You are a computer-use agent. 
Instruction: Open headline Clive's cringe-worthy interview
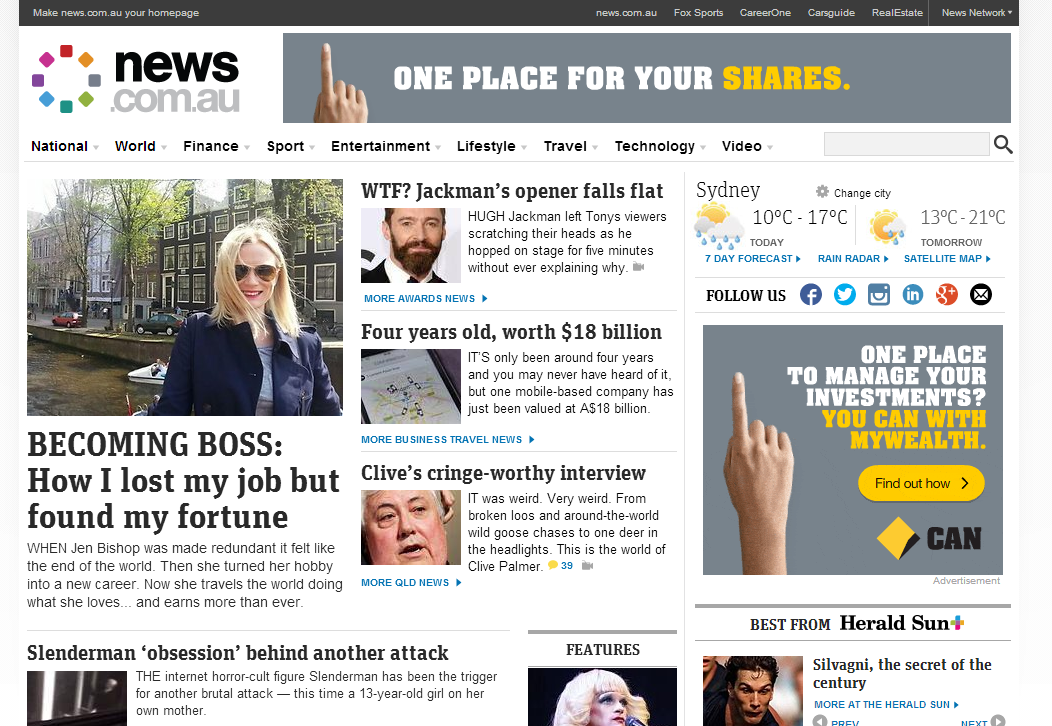(503, 473)
